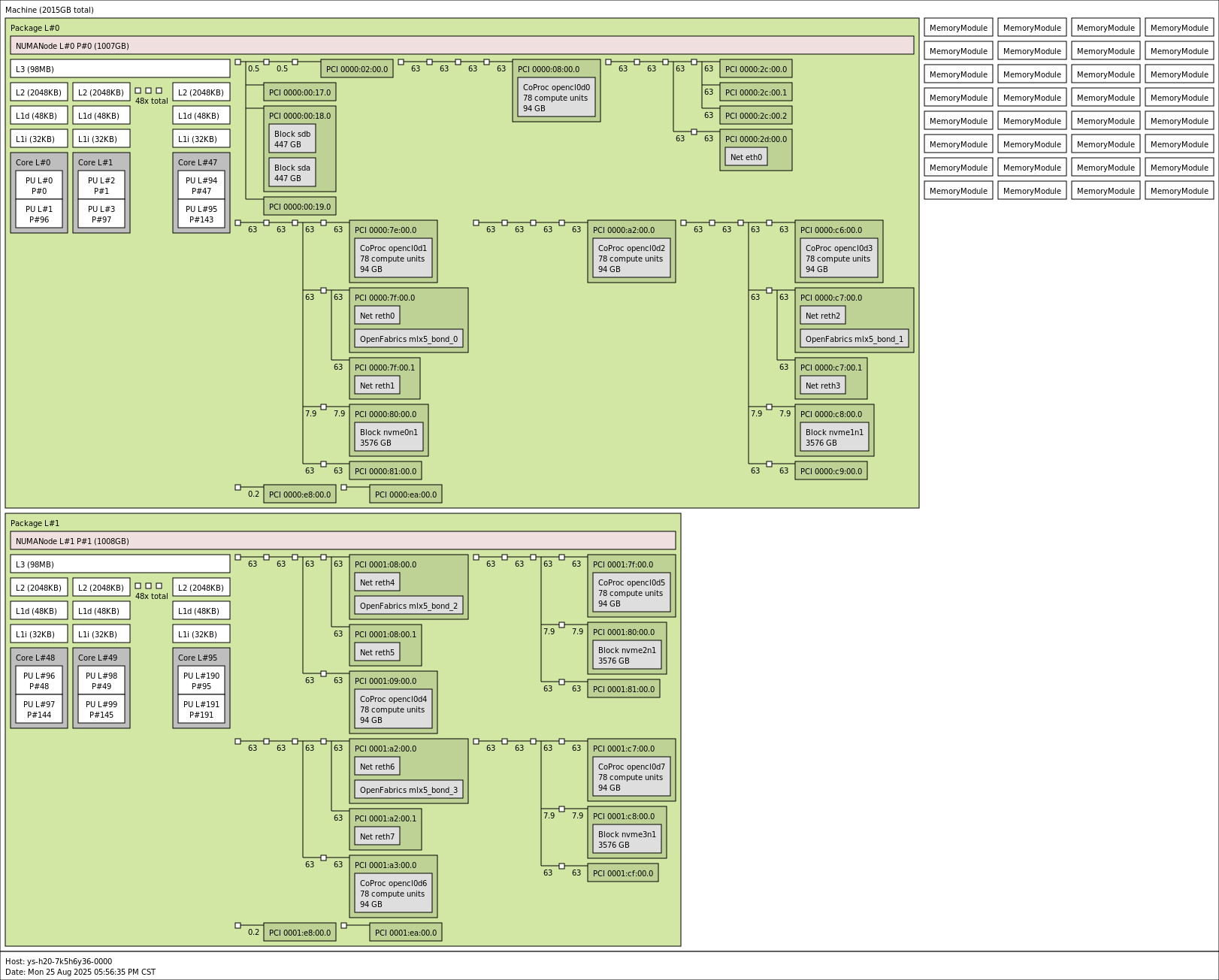Select the Block sdb 447 GB box

click(x=292, y=139)
